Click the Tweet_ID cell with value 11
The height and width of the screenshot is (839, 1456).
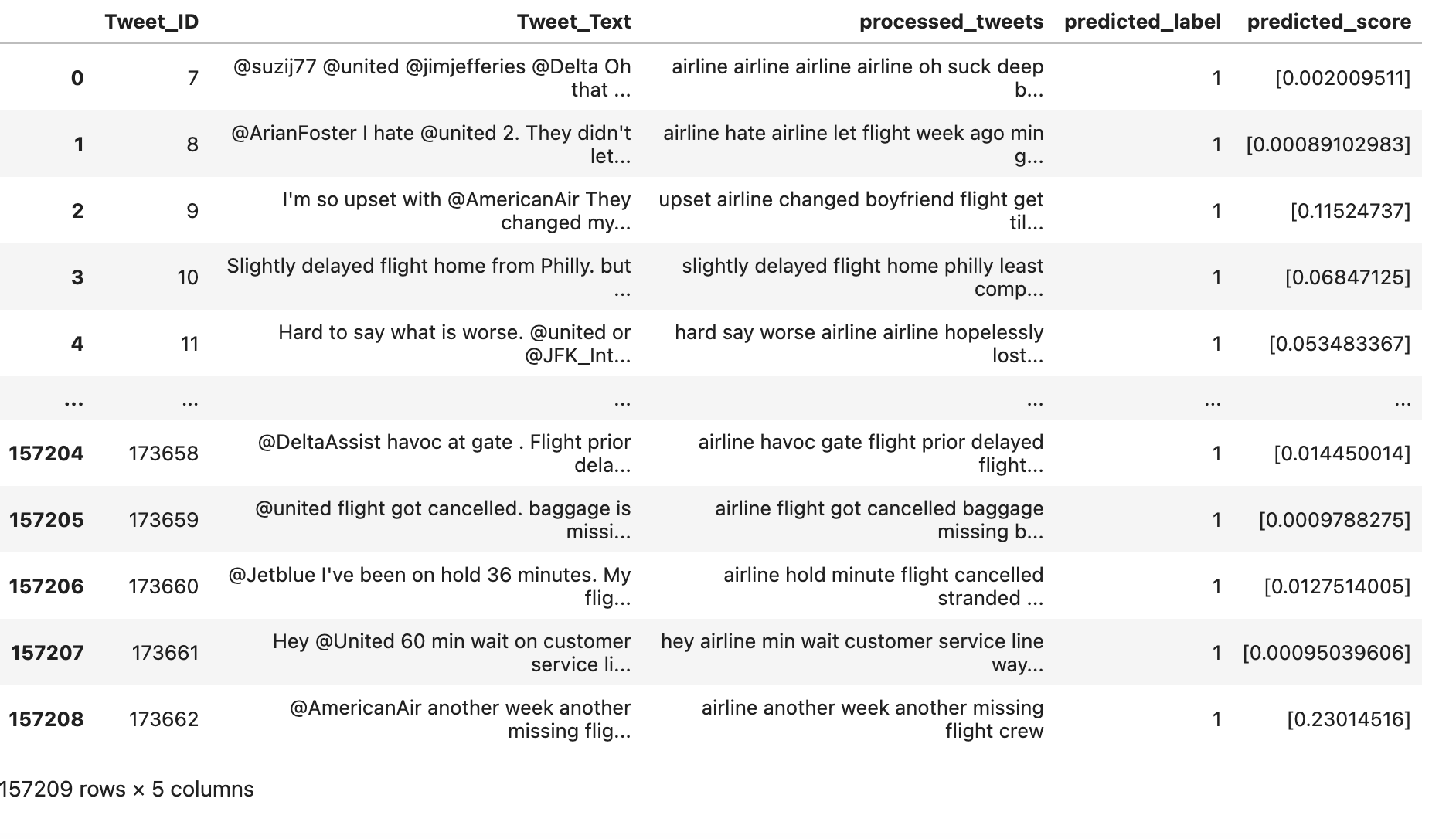click(x=189, y=344)
